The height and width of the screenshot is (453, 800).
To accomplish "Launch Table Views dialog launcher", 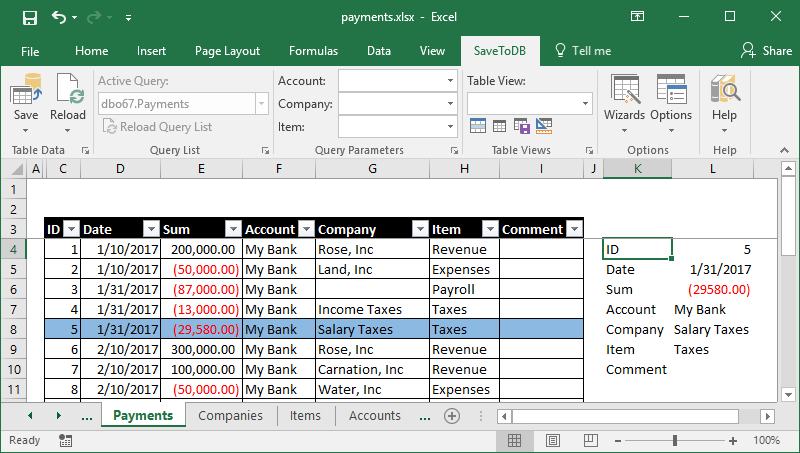I will click(589, 150).
